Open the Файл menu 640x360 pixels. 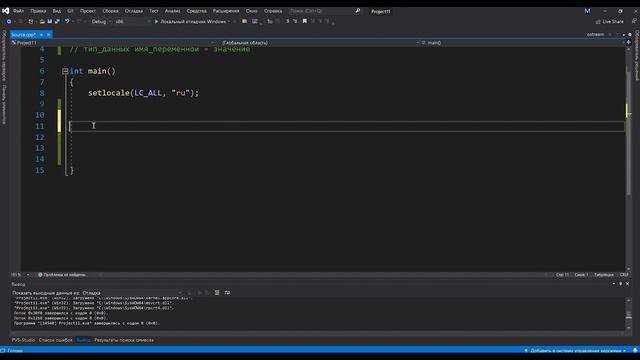coord(18,11)
